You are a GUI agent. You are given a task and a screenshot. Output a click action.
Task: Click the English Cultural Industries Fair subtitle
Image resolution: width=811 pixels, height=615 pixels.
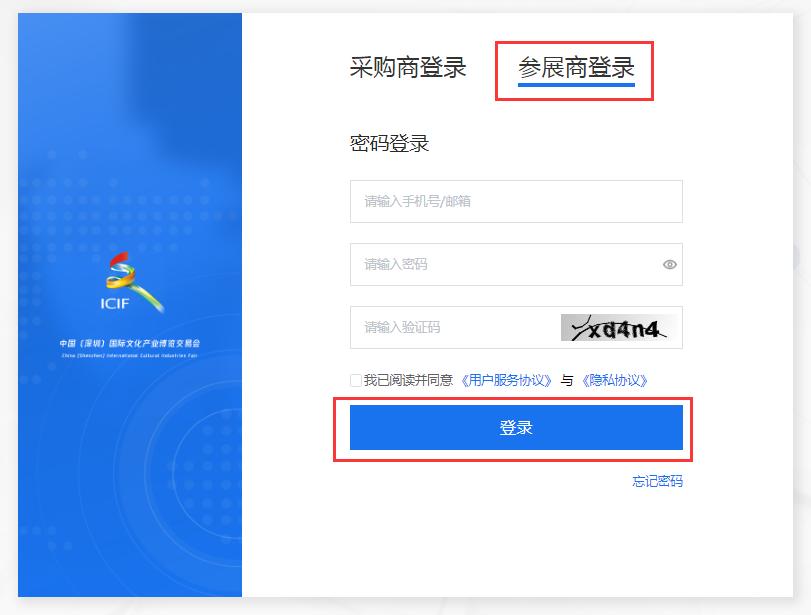[129, 356]
